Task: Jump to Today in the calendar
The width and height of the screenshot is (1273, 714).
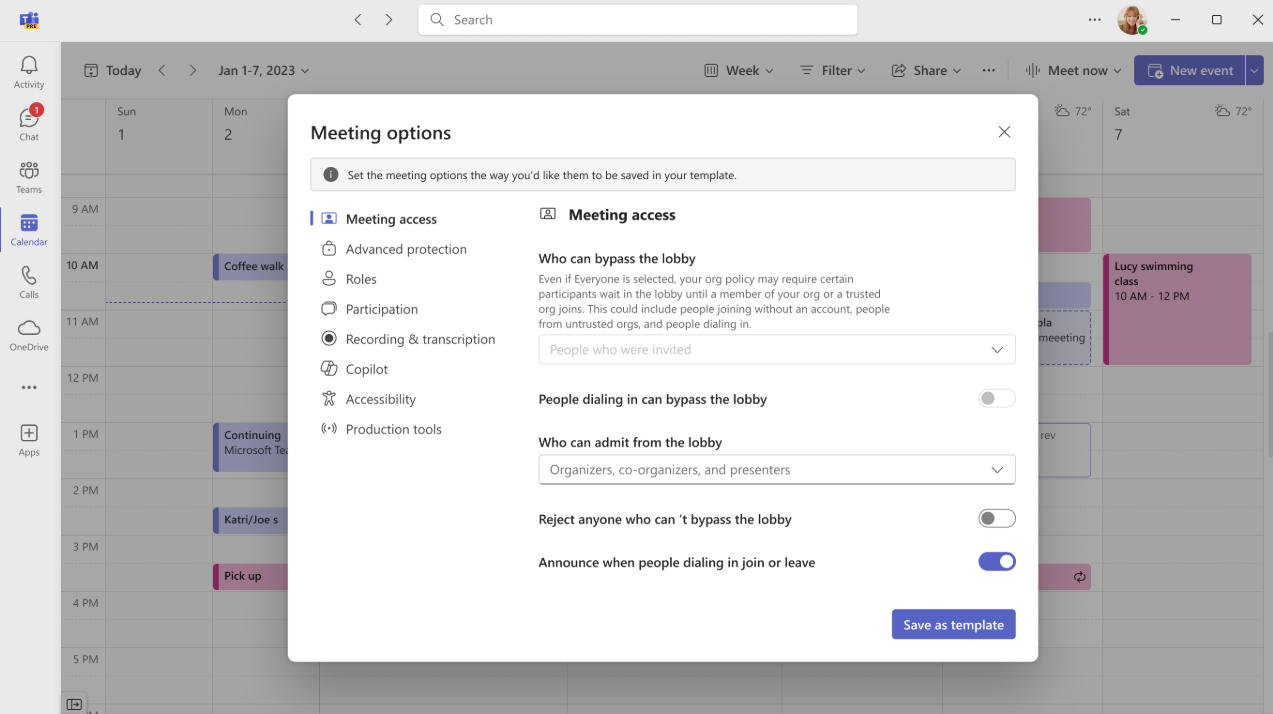Action: pos(113,70)
